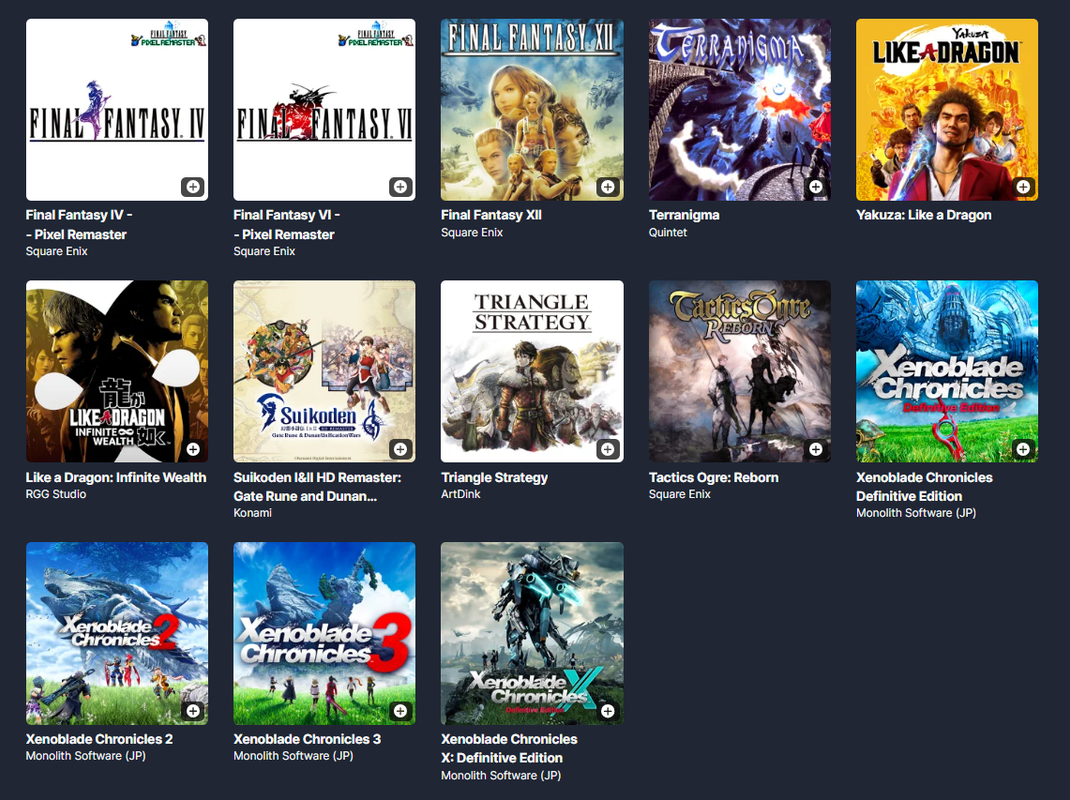The image size is (1070, 800).
Task: Open Xenoblade Chronicles Definitive Edition cover image
Action: tap(947, 371)
